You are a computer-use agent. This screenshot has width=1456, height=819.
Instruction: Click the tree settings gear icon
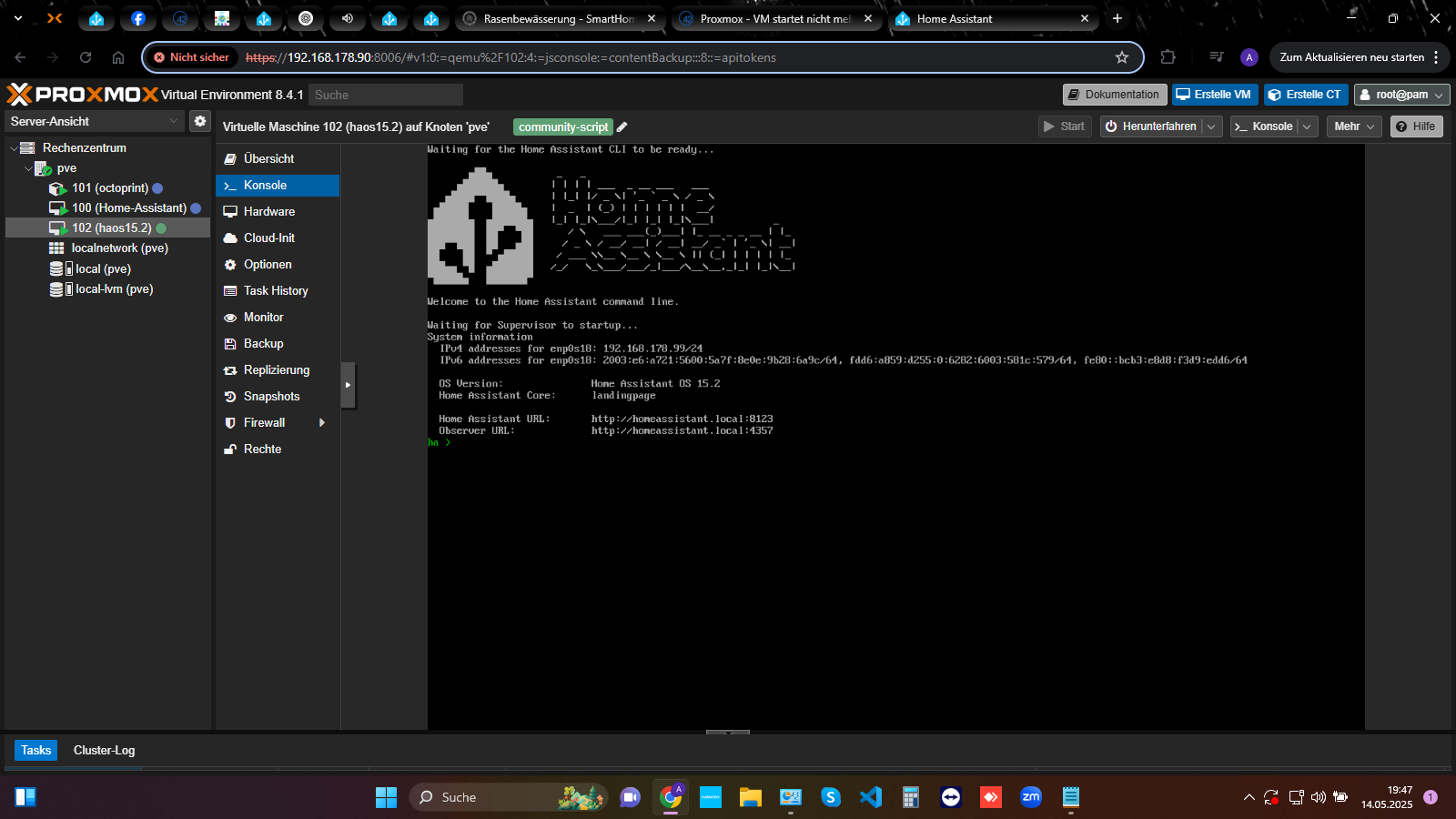[x=200, y=121]
